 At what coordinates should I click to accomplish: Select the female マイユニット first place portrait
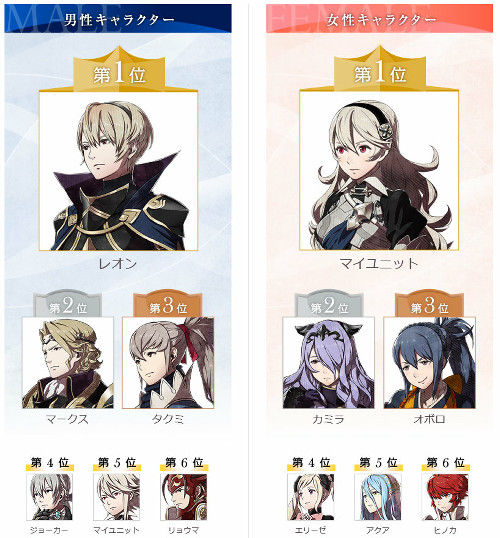(379, 171)
